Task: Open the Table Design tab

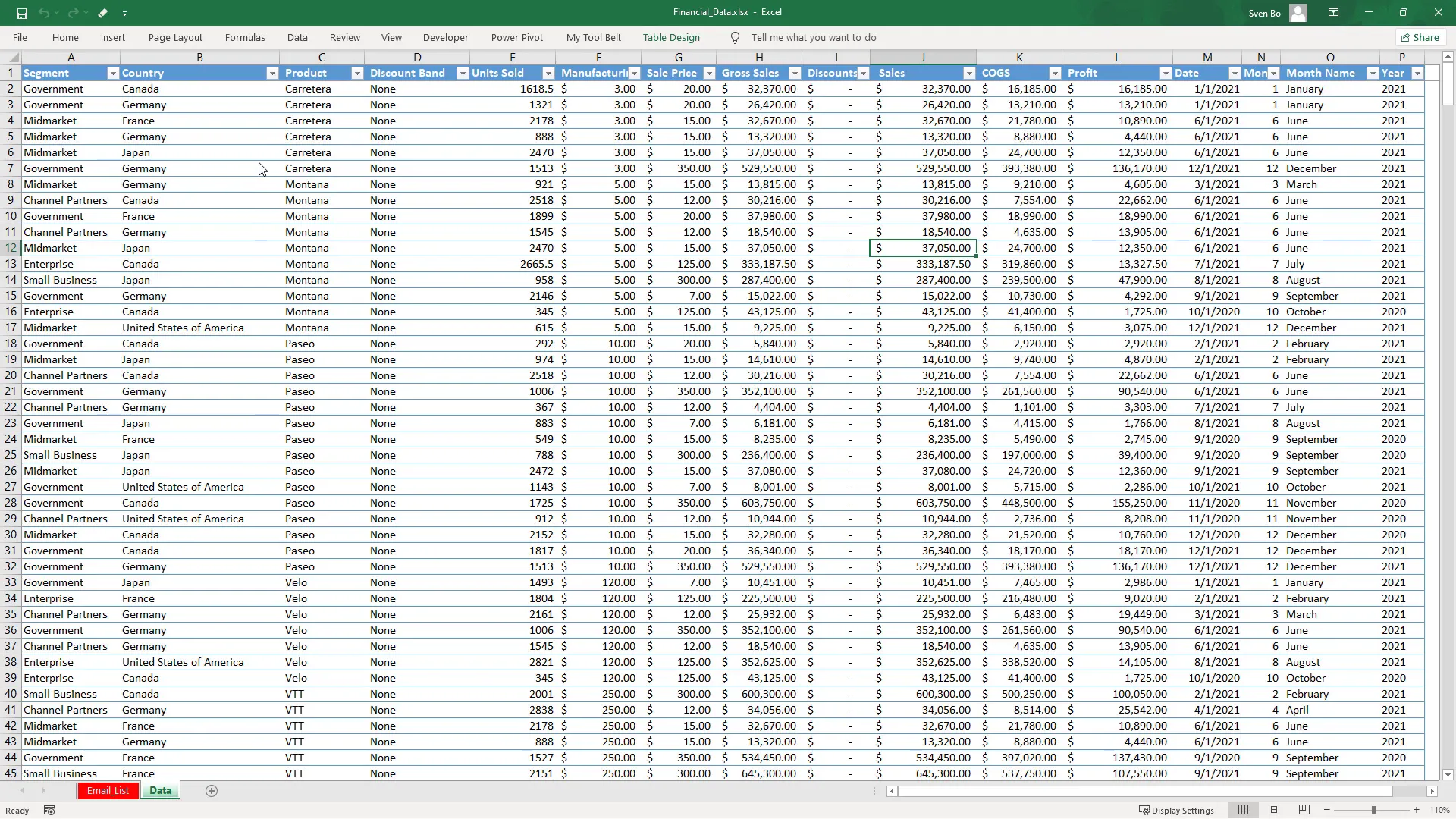Action: (671, 37)
